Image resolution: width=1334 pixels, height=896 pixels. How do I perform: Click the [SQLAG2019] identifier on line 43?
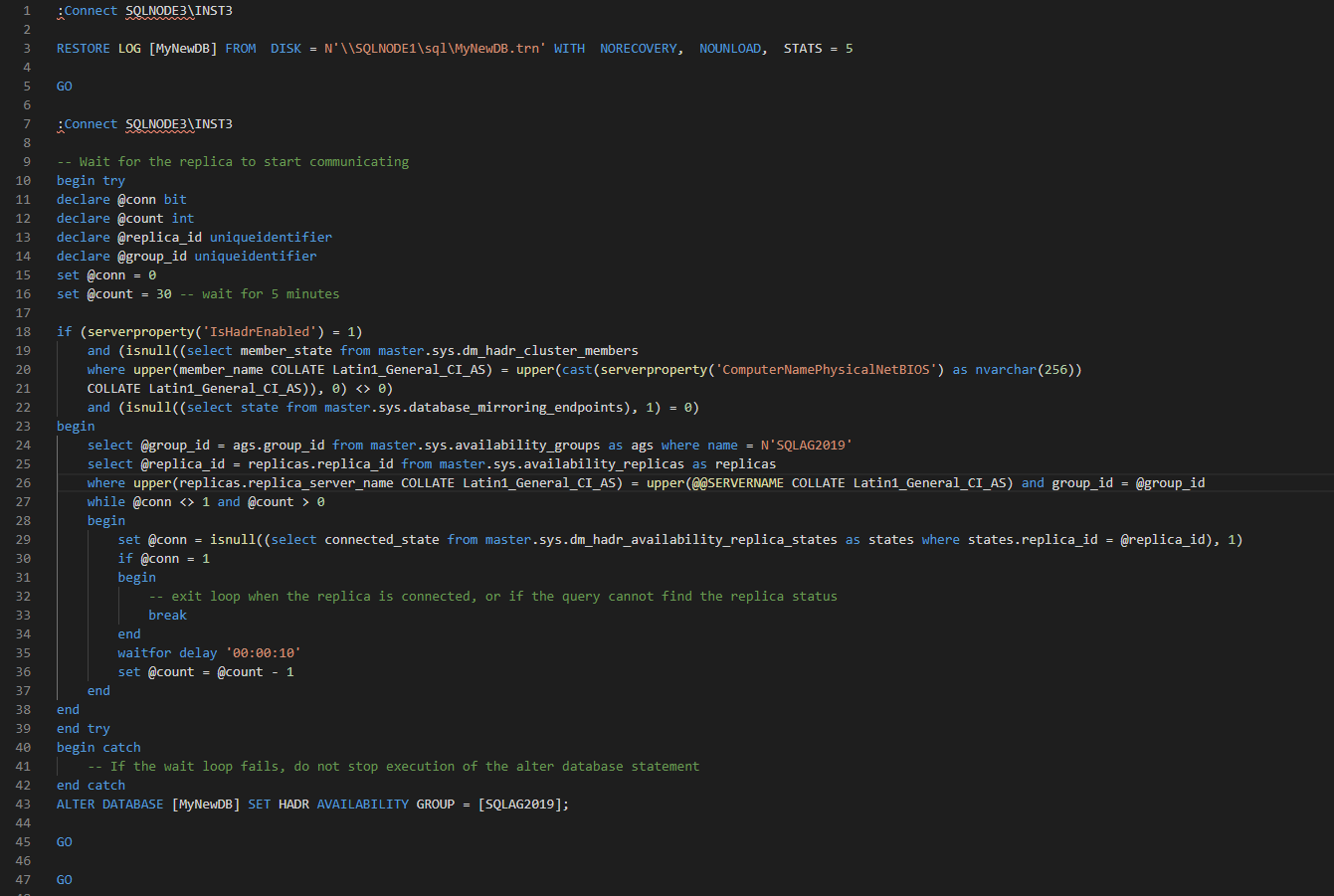[x=520, y=804]
